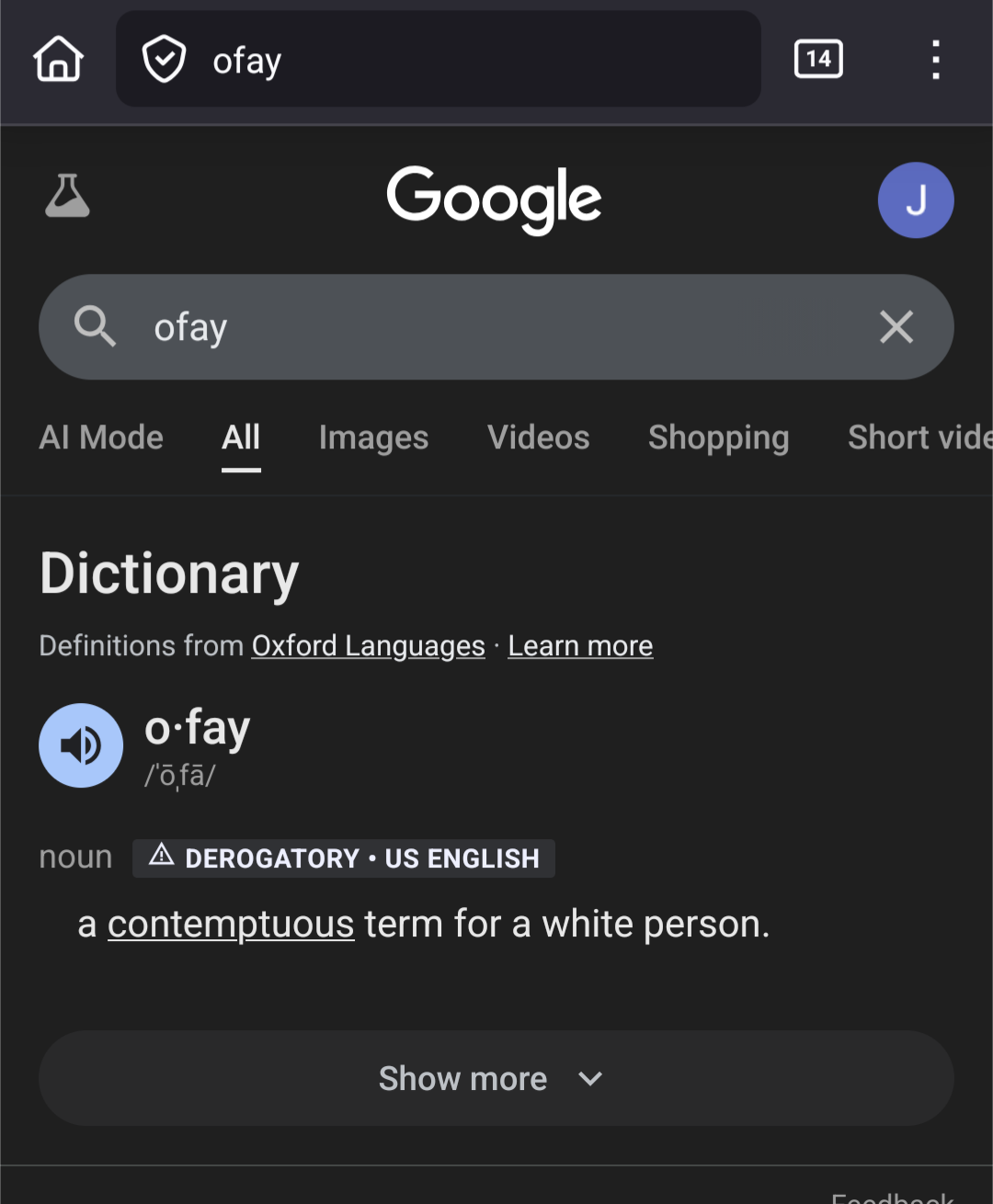The width and height of the screenshot is (993, 1204).
Task: Open the Short videos tab
Action: (919, 437)
